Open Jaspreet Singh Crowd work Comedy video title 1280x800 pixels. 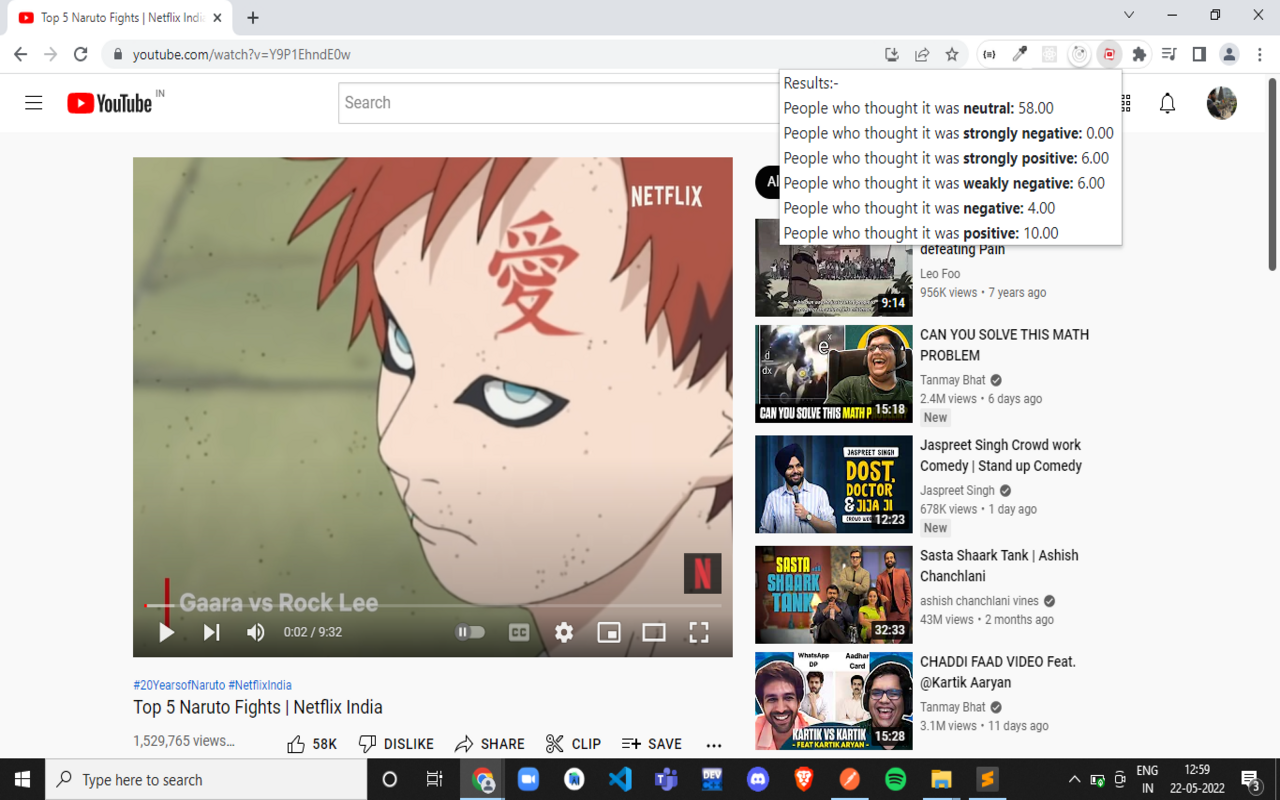tap(1000, 455)
